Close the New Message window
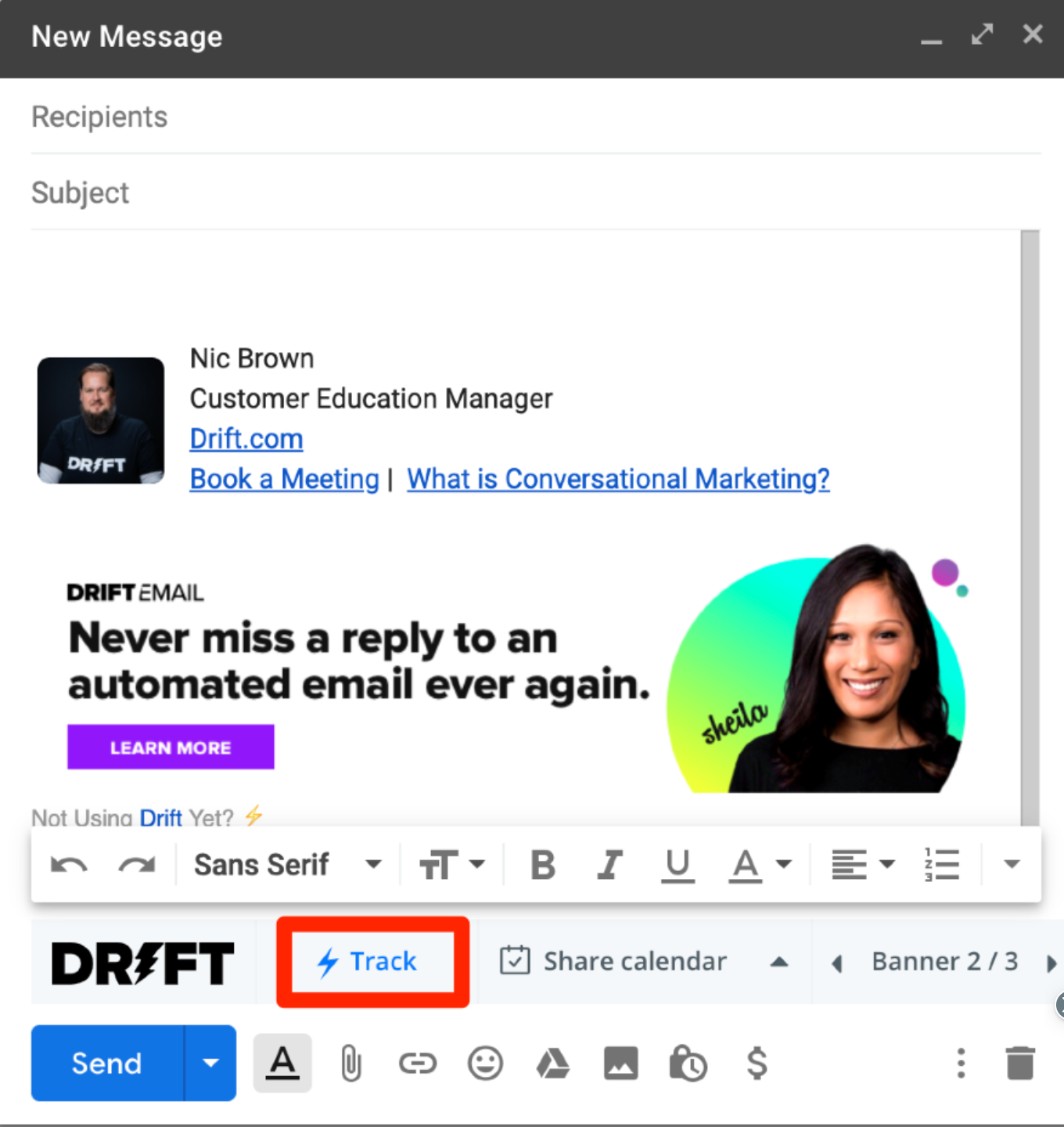1064x1127 pixels. (1033, 34)
